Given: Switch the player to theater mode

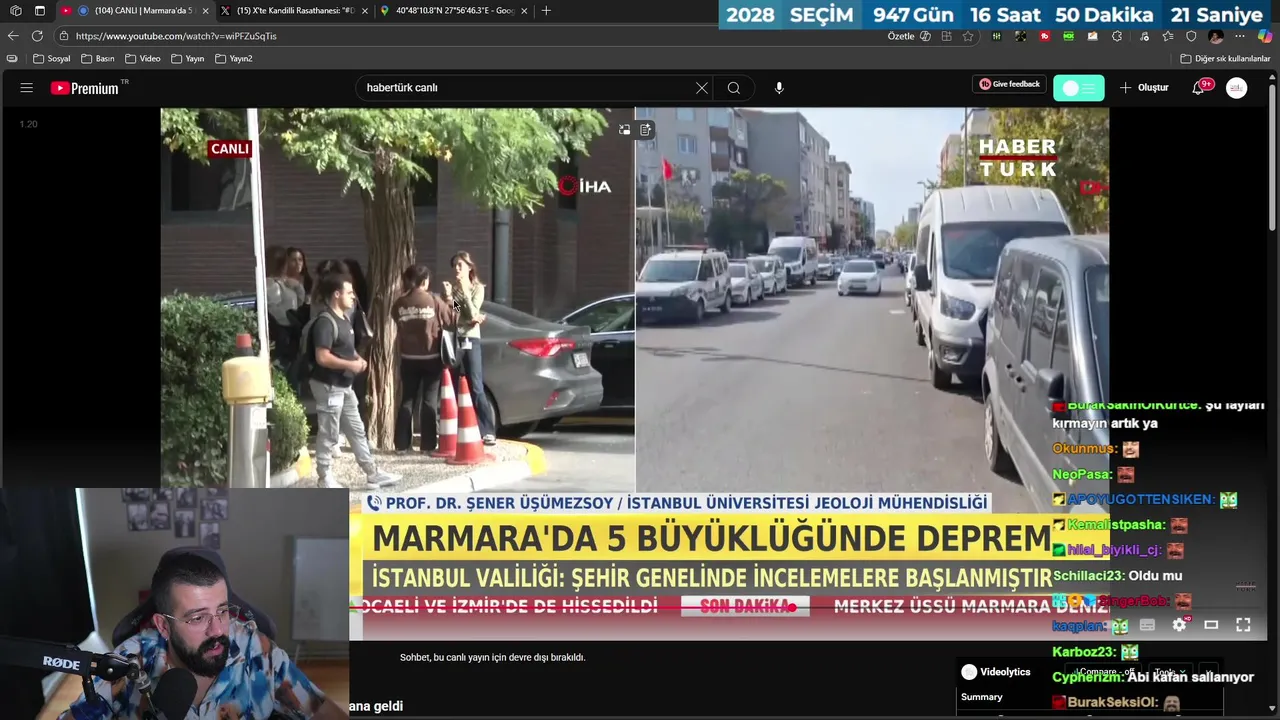Looking at the screenshot, I should [1211, 625].
